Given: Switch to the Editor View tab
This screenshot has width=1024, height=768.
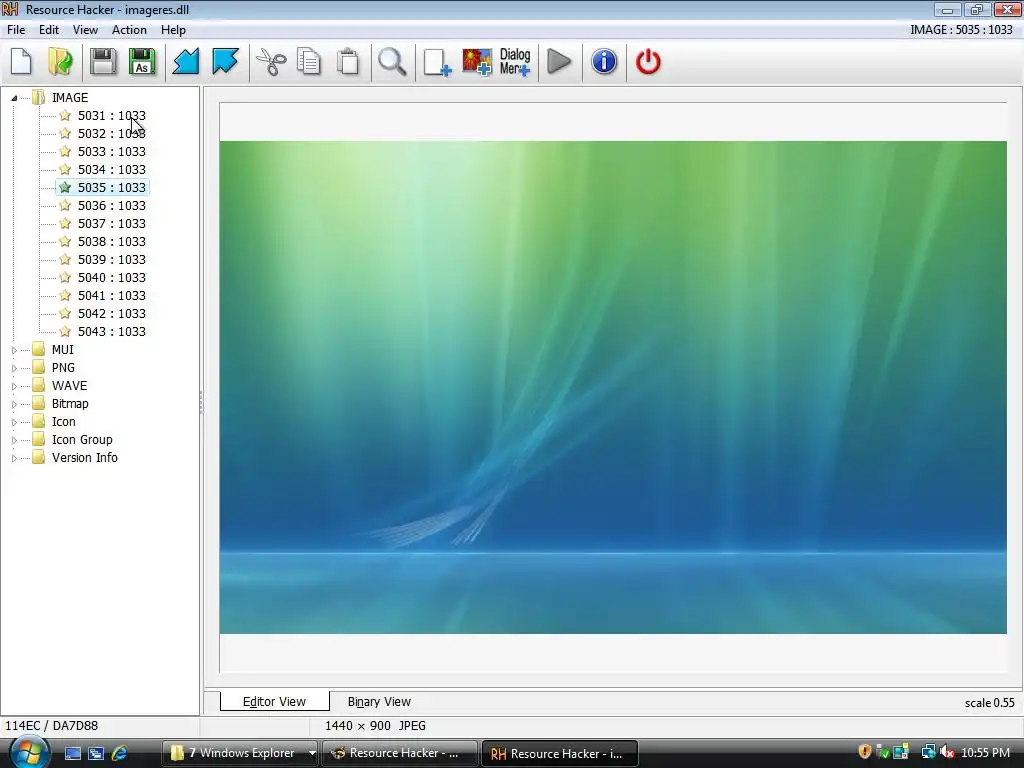Looking at the screenshot, I should [x=274, y=701].
